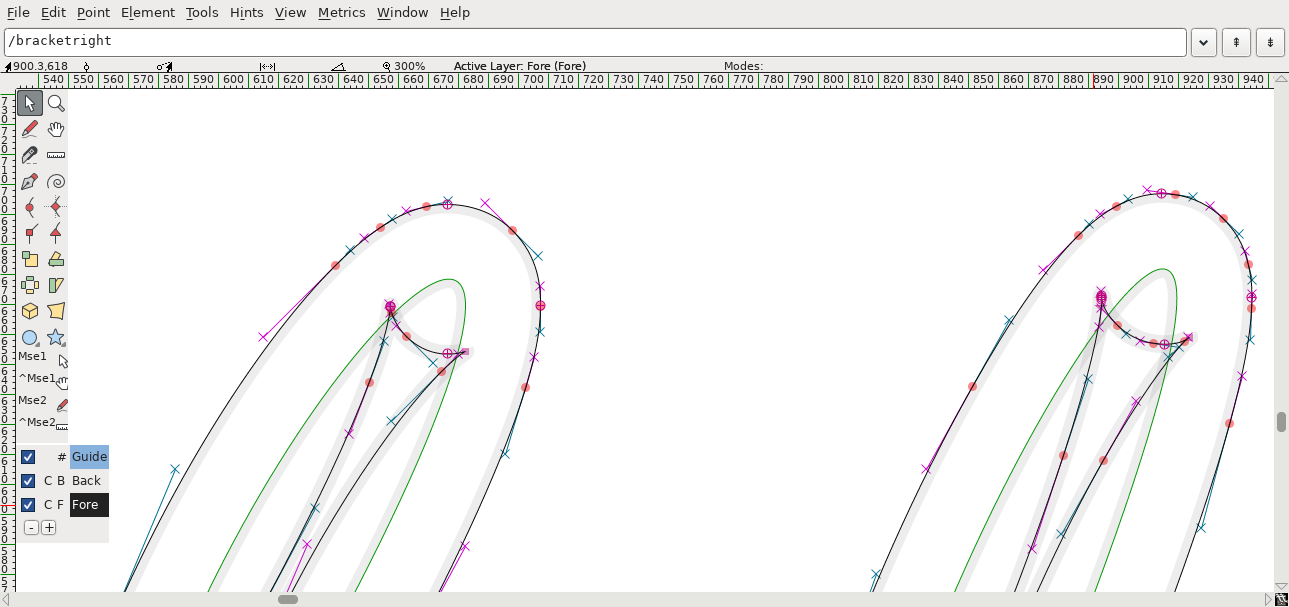Select the Scale selection tool
Screen dimensions: 1289x607
tap(30, 259)
